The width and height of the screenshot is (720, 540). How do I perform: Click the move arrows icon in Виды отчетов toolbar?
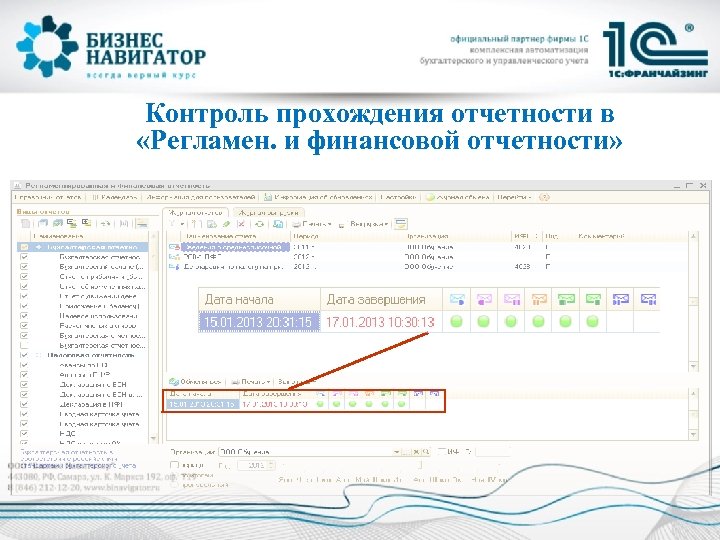tap(106, 224)
